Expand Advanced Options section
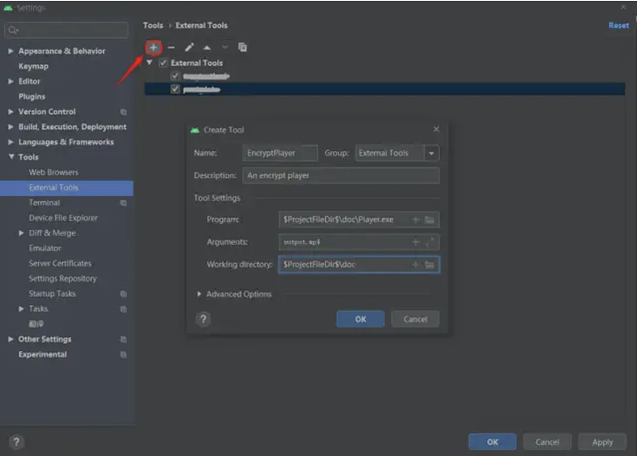637x456 pixels. 199,294
